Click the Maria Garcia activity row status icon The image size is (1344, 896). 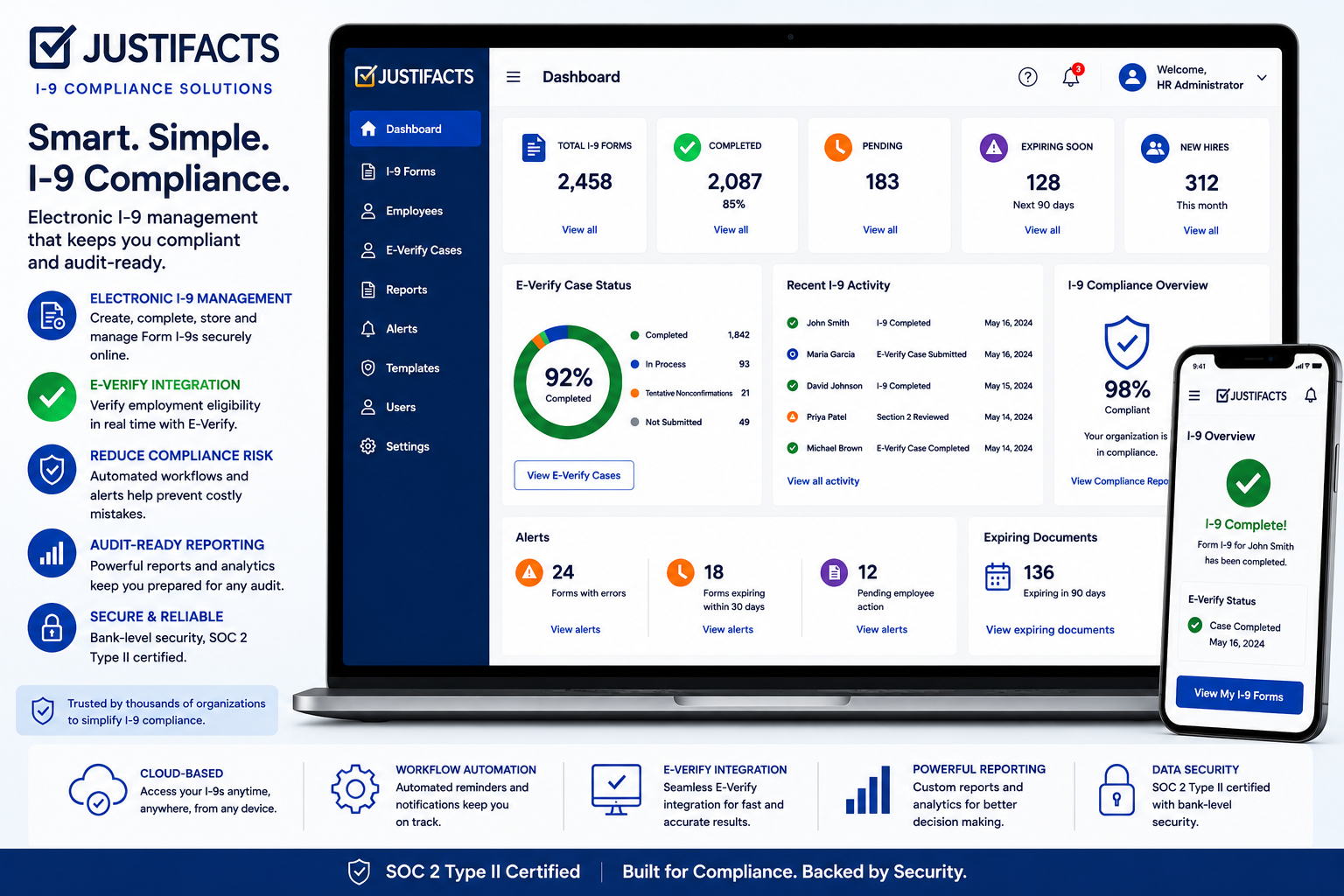click(792, 354)
